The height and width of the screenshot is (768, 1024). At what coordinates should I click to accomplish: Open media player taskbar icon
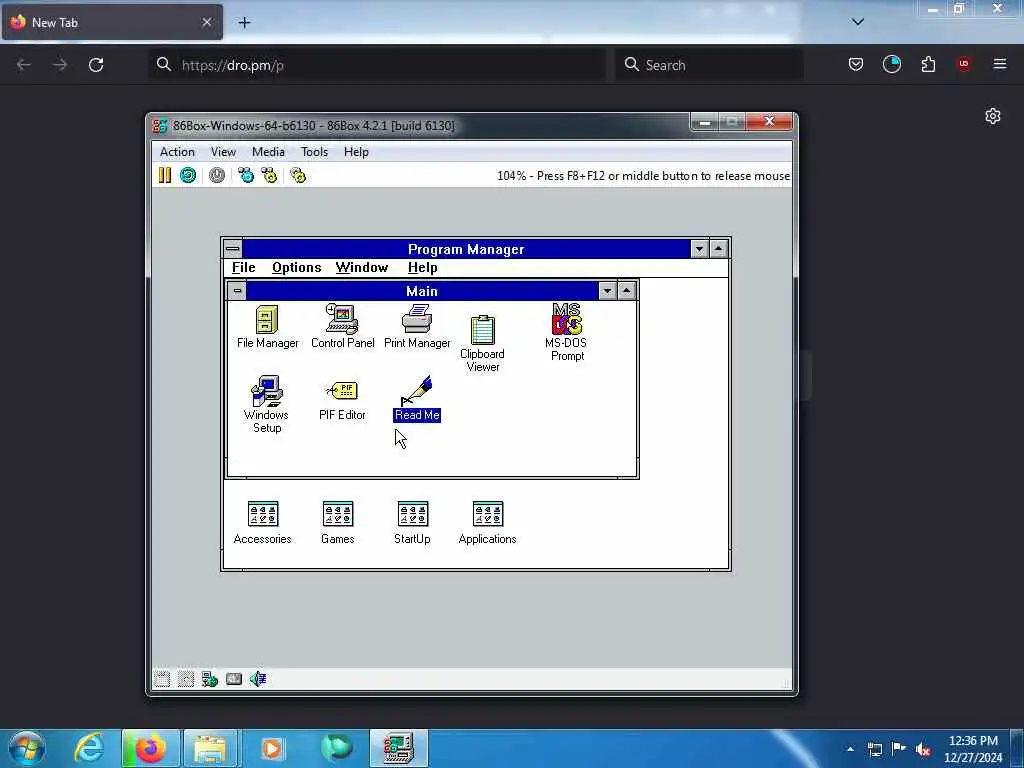click(x=272, y=748)
